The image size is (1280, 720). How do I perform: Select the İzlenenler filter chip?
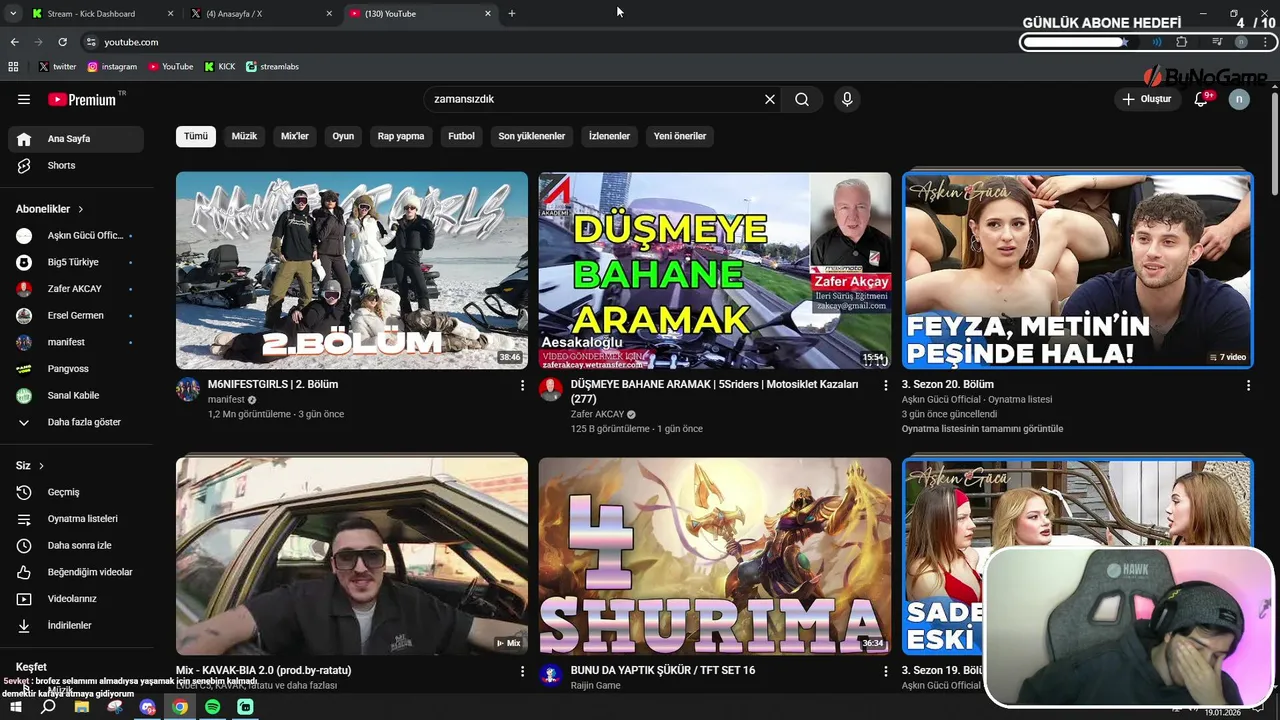click(609, 136)
